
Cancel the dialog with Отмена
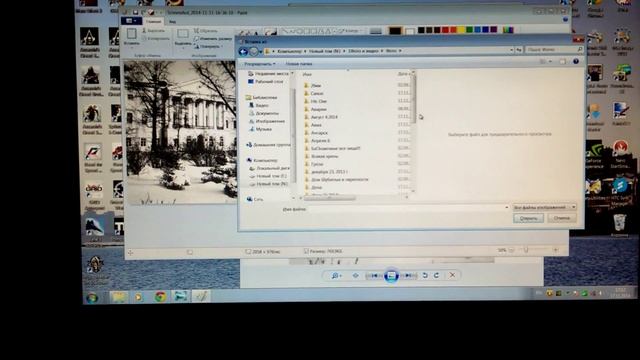click(561, 218)
